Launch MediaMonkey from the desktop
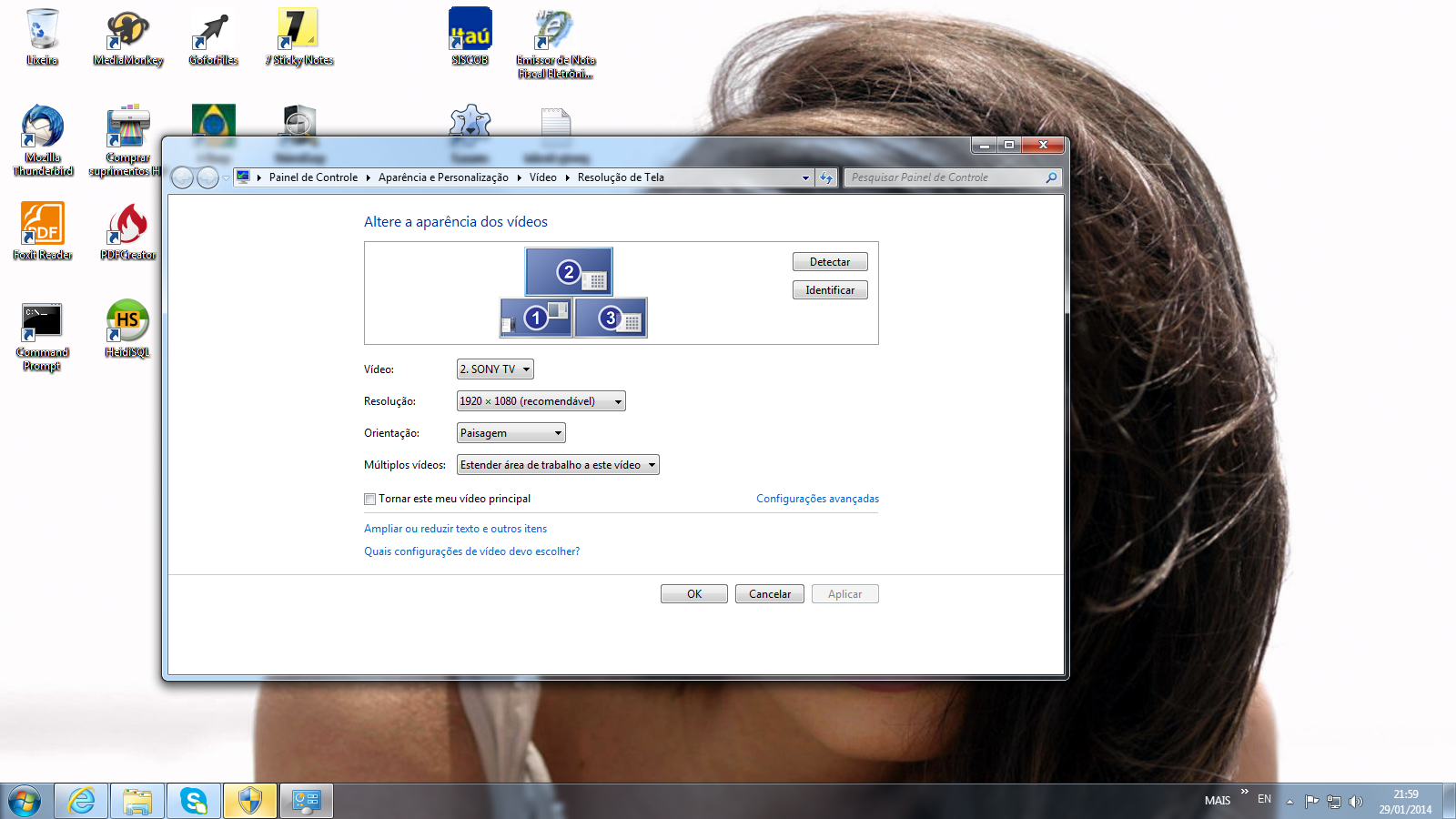 [128, 36]
